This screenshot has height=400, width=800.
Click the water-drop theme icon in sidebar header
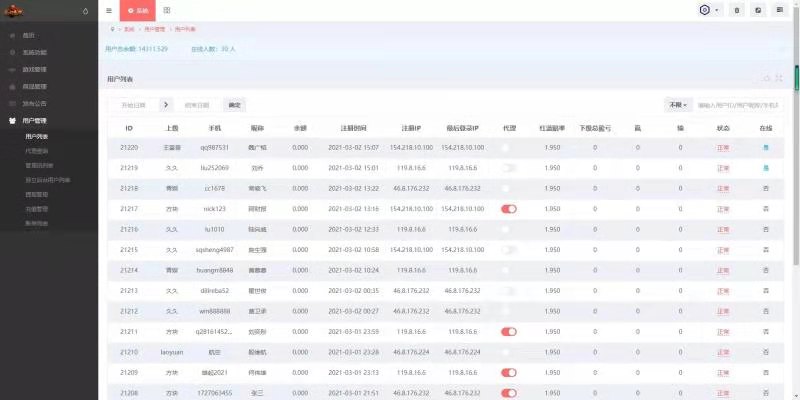tap(84, 11)
